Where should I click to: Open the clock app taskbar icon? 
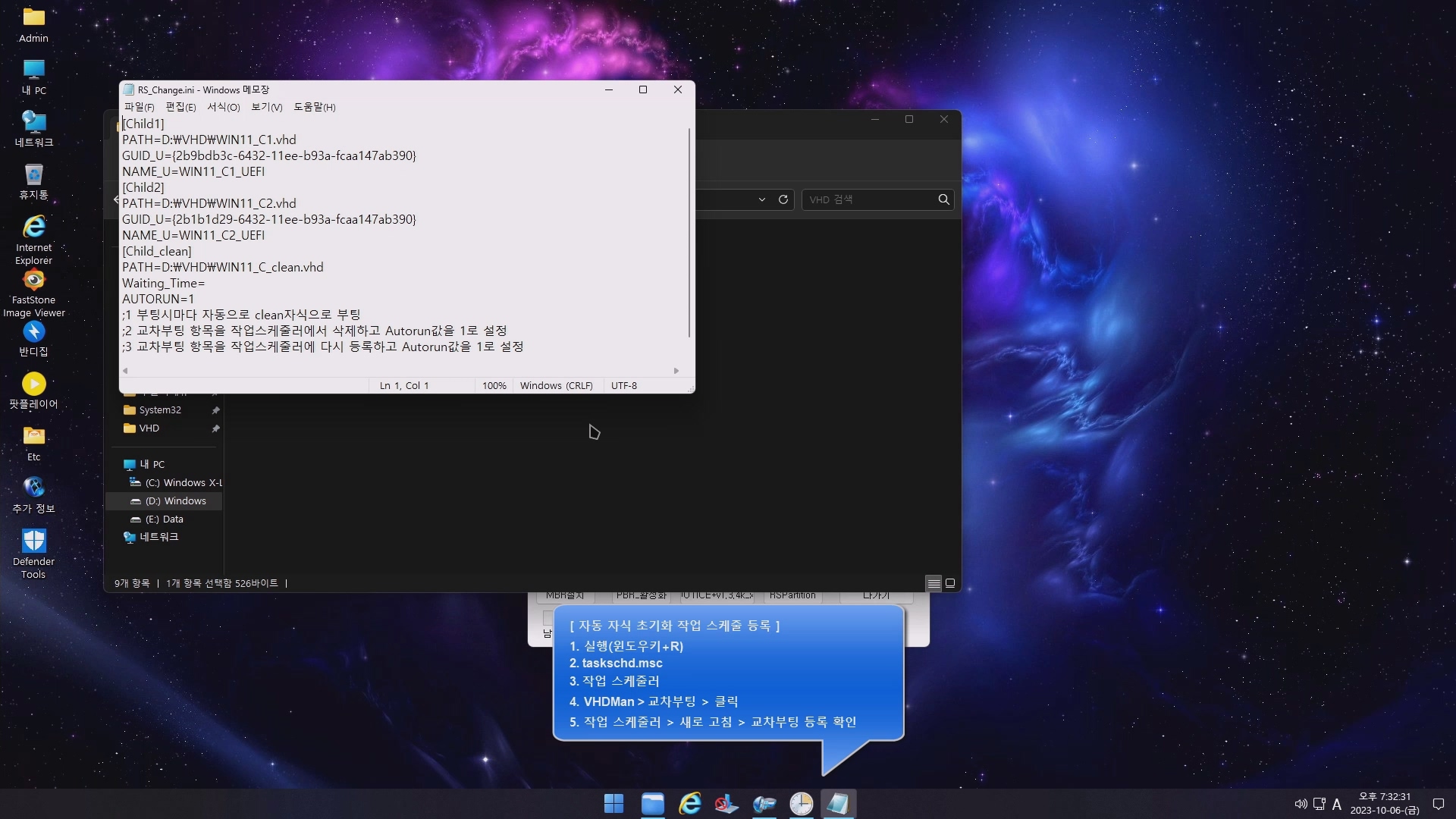[801, 804]
